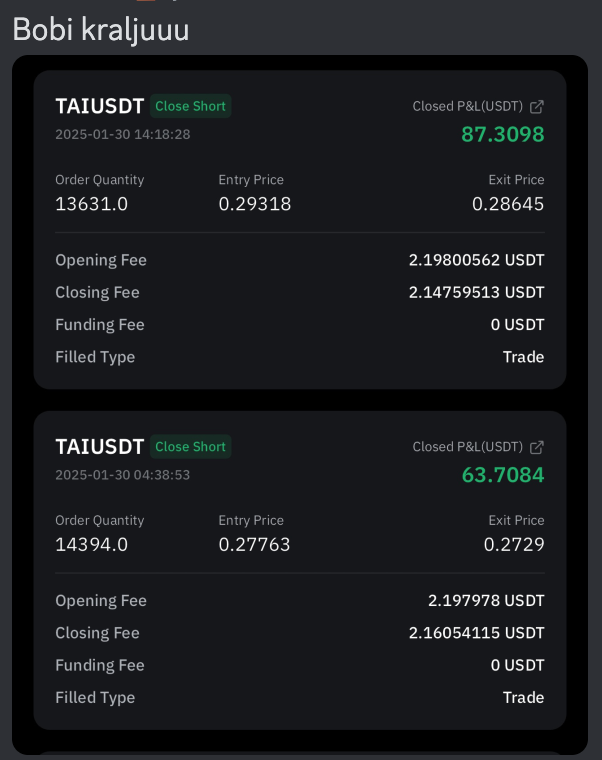Open TAIUSDT symbol in the 14:18:28 trade
This screenshot has height=760, width=602.
(x=100, y=106)
